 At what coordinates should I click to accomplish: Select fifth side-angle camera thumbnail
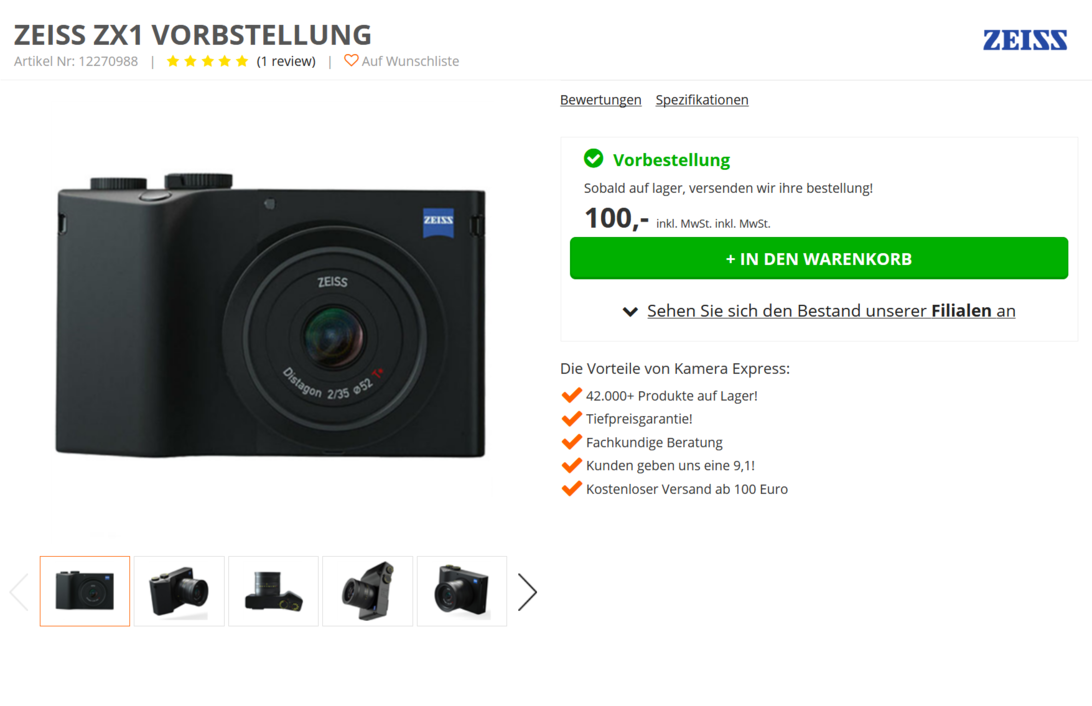pos(462,591)
